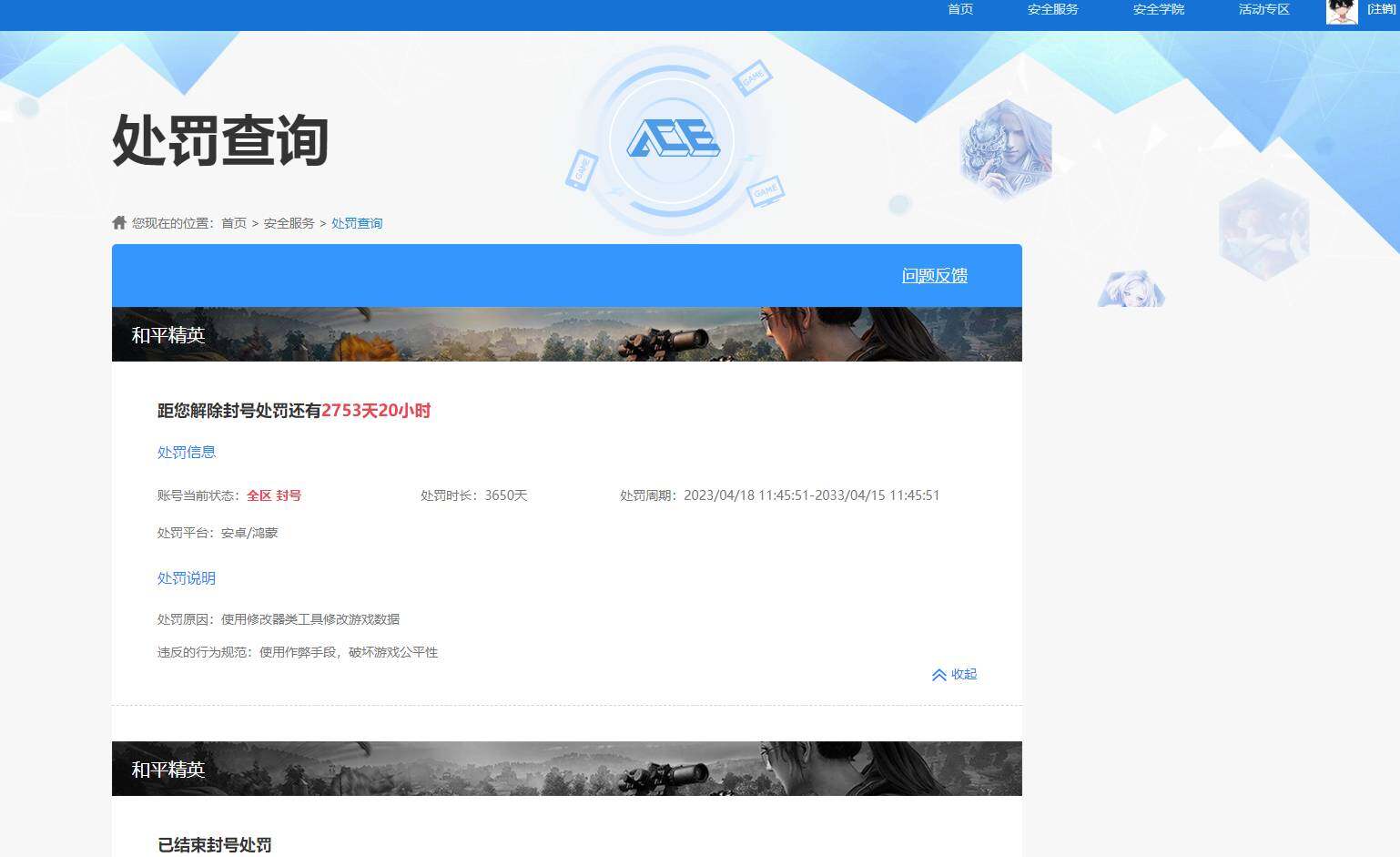Click the home icon in breadcrumb
The width and height of the screenshot is (1400, 857).
(119, 222)
